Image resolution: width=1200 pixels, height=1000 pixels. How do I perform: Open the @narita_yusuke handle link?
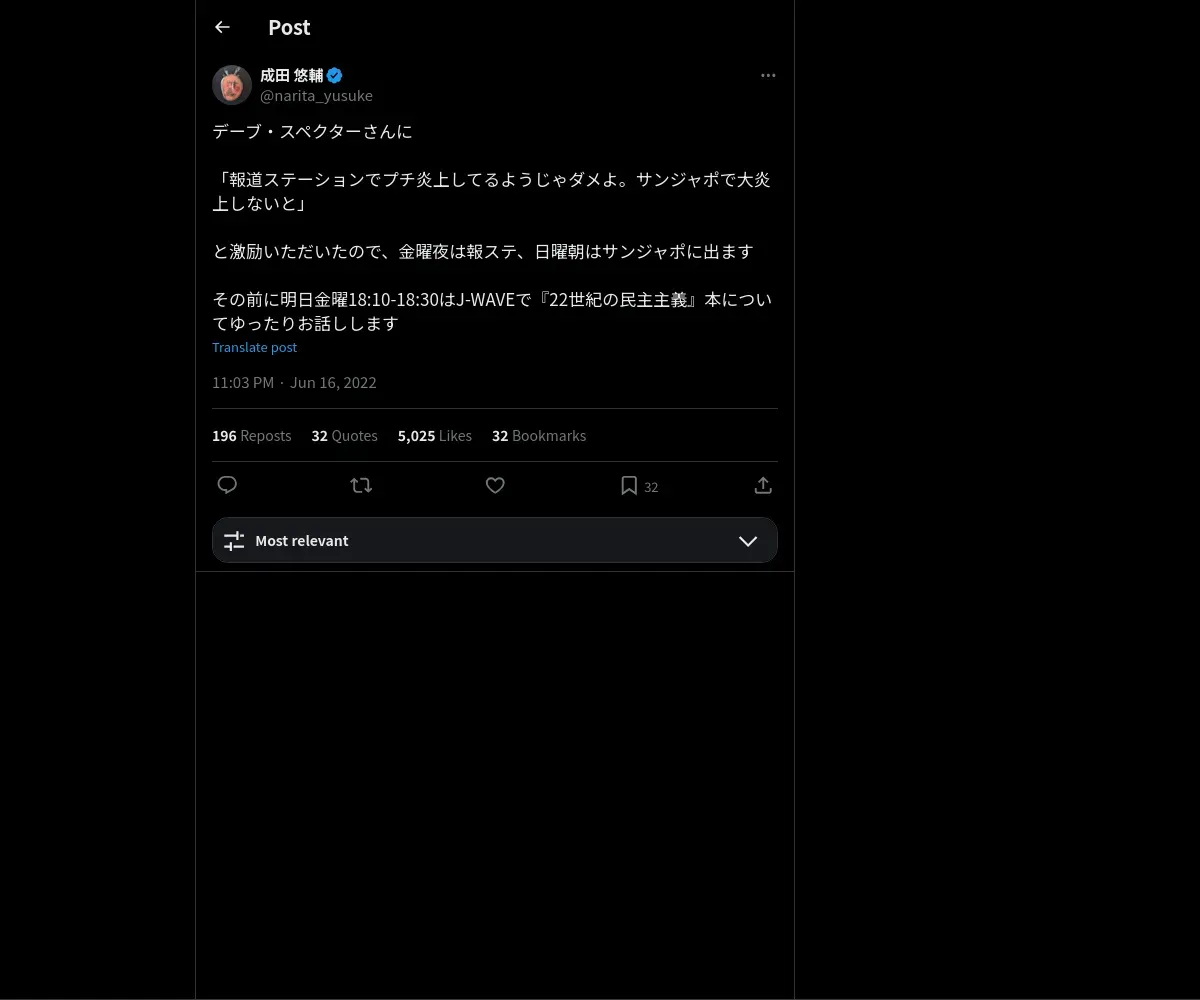(x=316, y=96)
